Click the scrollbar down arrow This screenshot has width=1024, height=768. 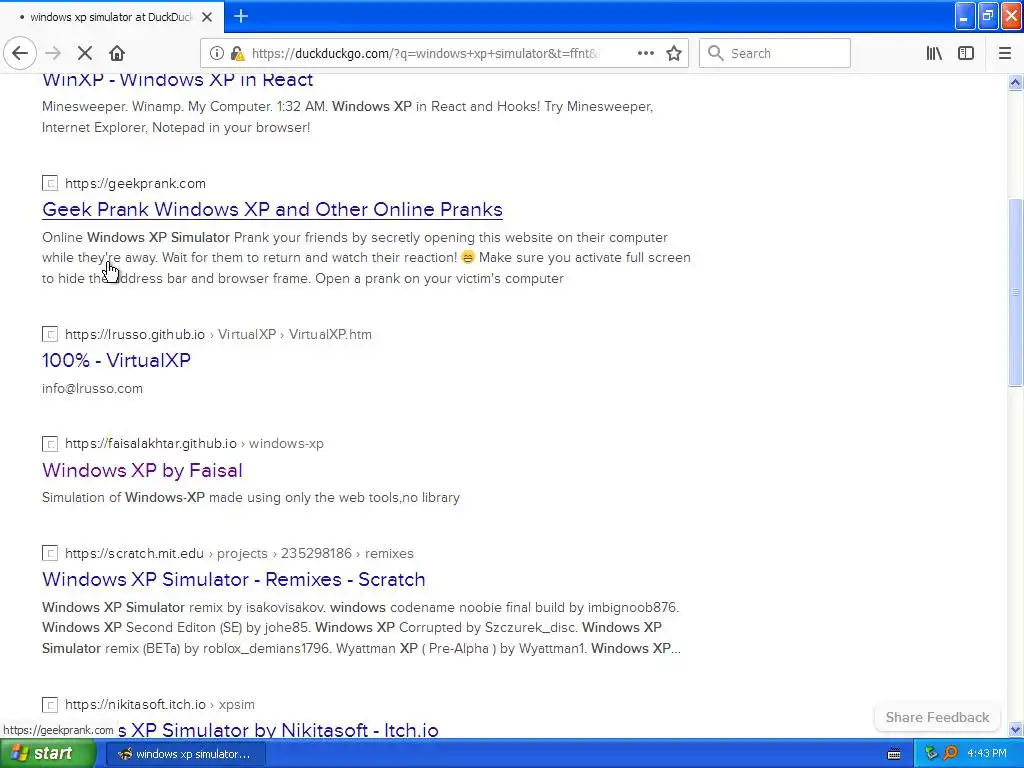pos(1016,729)
